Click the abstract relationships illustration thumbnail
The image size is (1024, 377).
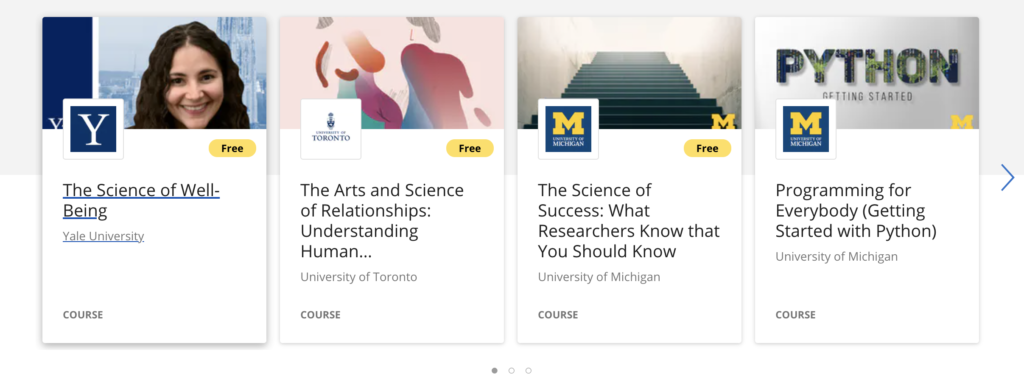pyautogui.click(x=392, y=73)
